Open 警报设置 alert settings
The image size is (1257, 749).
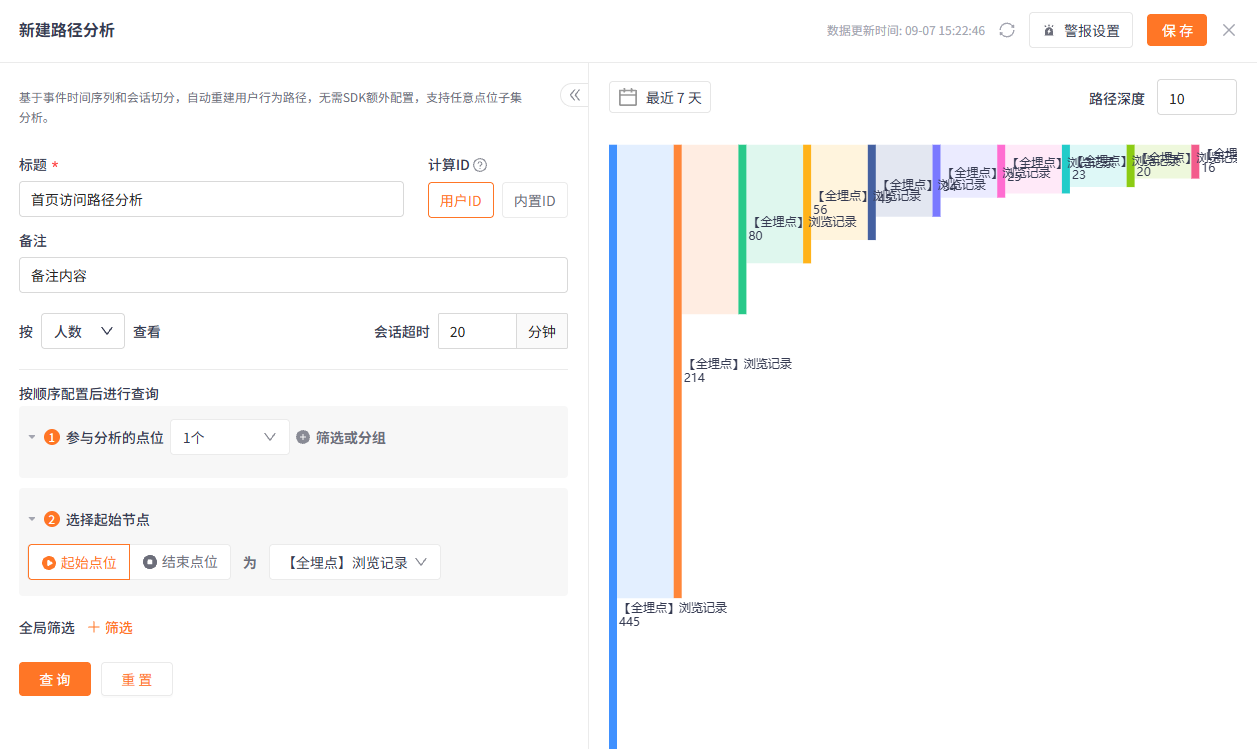click(x=1081, y=30)
